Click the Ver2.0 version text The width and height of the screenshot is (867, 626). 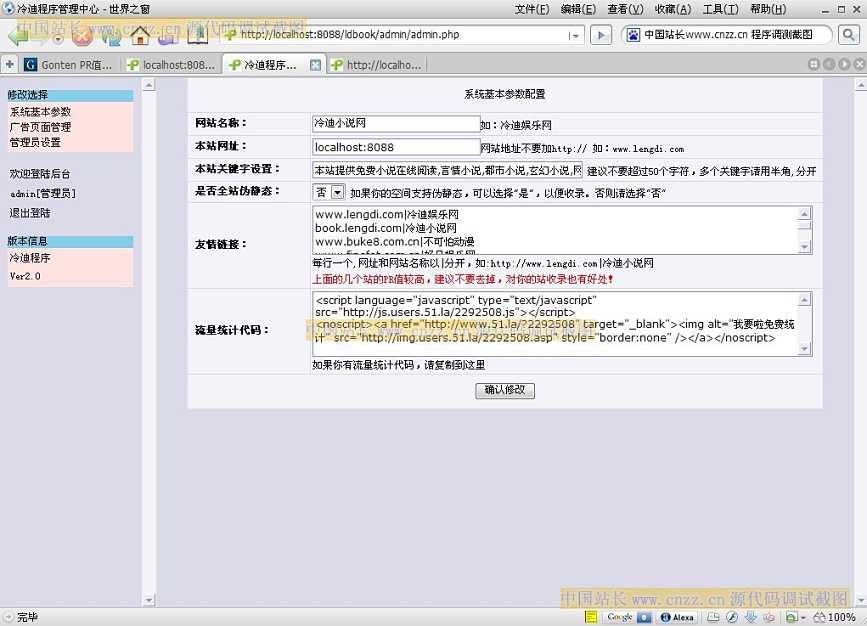(x=25, y=276)
